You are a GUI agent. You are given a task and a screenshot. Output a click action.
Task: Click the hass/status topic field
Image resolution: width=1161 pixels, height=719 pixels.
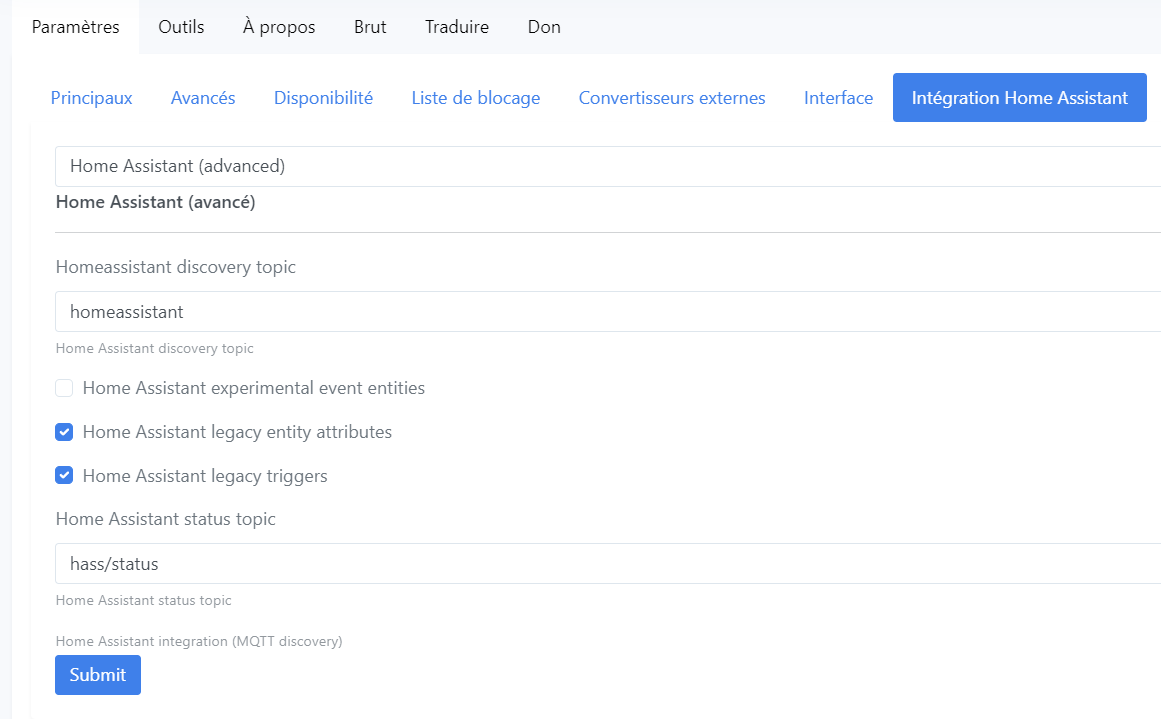[608, 564]
